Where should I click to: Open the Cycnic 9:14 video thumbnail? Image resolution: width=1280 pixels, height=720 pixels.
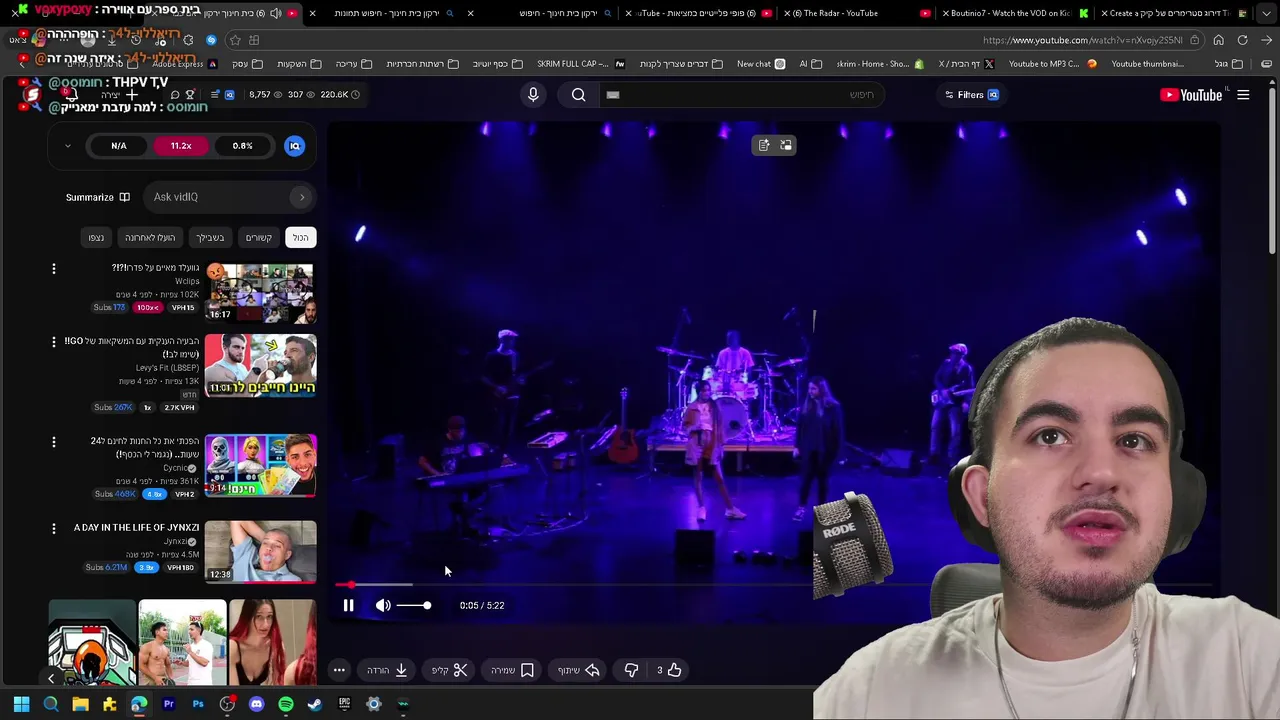(x=260, y=465)
